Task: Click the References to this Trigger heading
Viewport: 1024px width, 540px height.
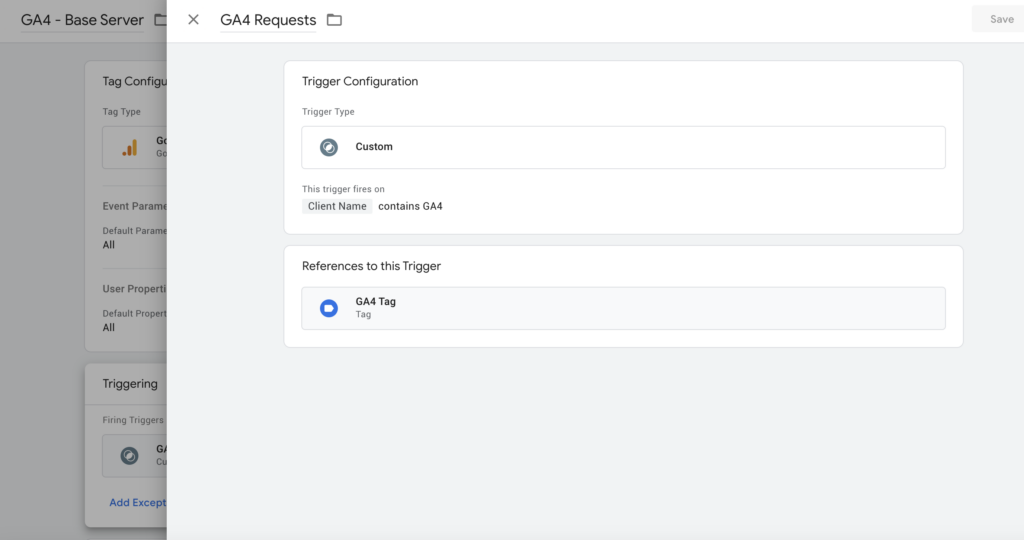Action: [x=371, y=266]
